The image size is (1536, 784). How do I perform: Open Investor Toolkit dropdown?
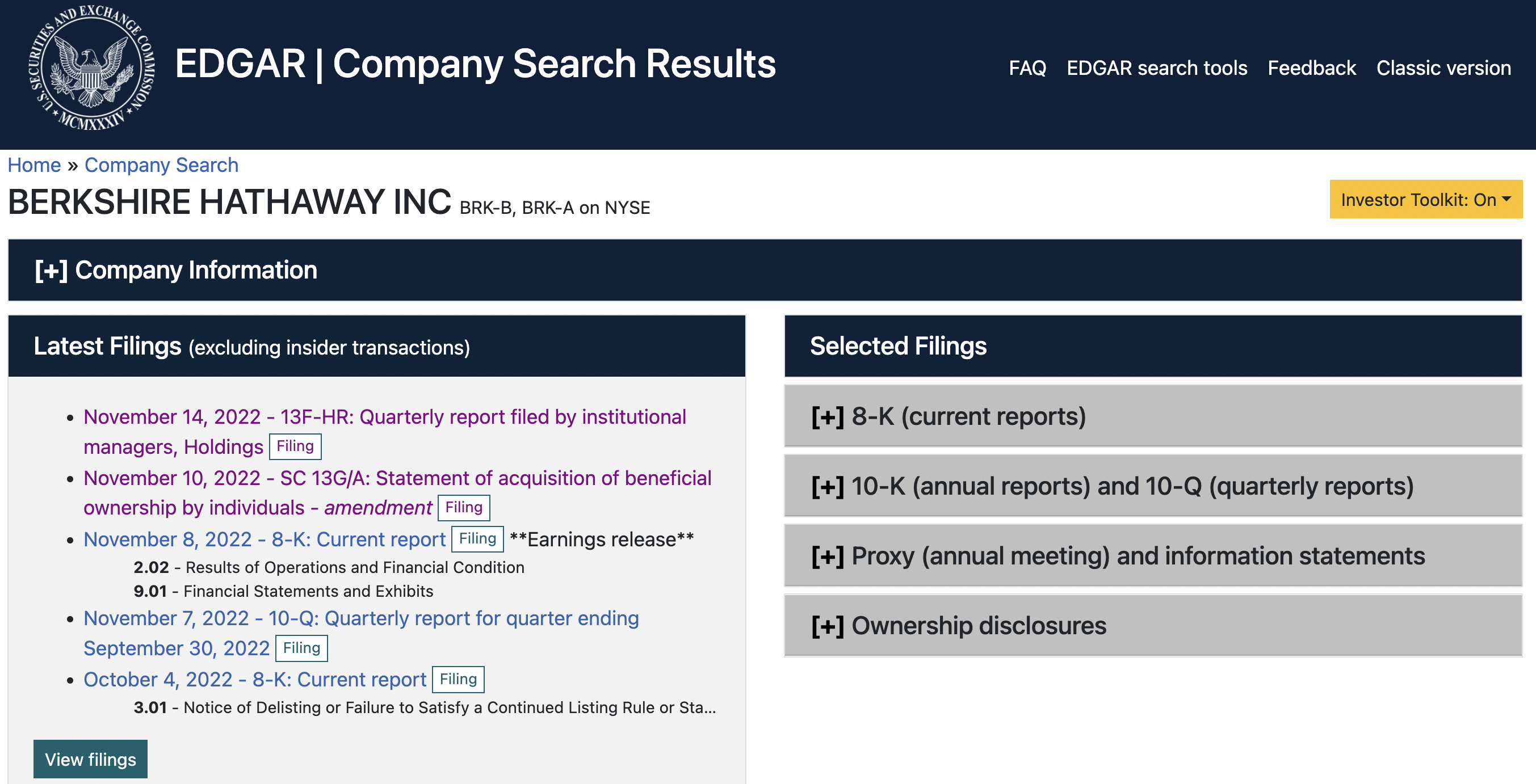click(1425, 200)
